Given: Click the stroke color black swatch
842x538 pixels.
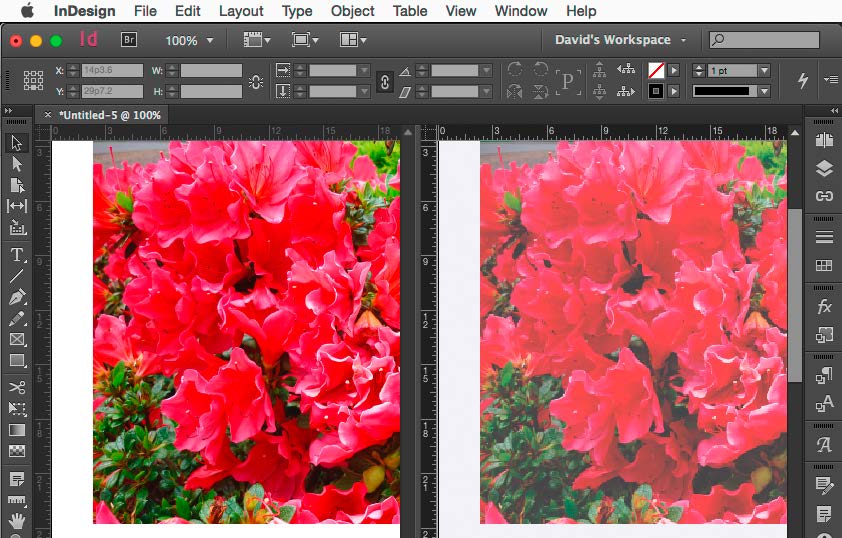Looking at the screenshot, I should [656, 91].
